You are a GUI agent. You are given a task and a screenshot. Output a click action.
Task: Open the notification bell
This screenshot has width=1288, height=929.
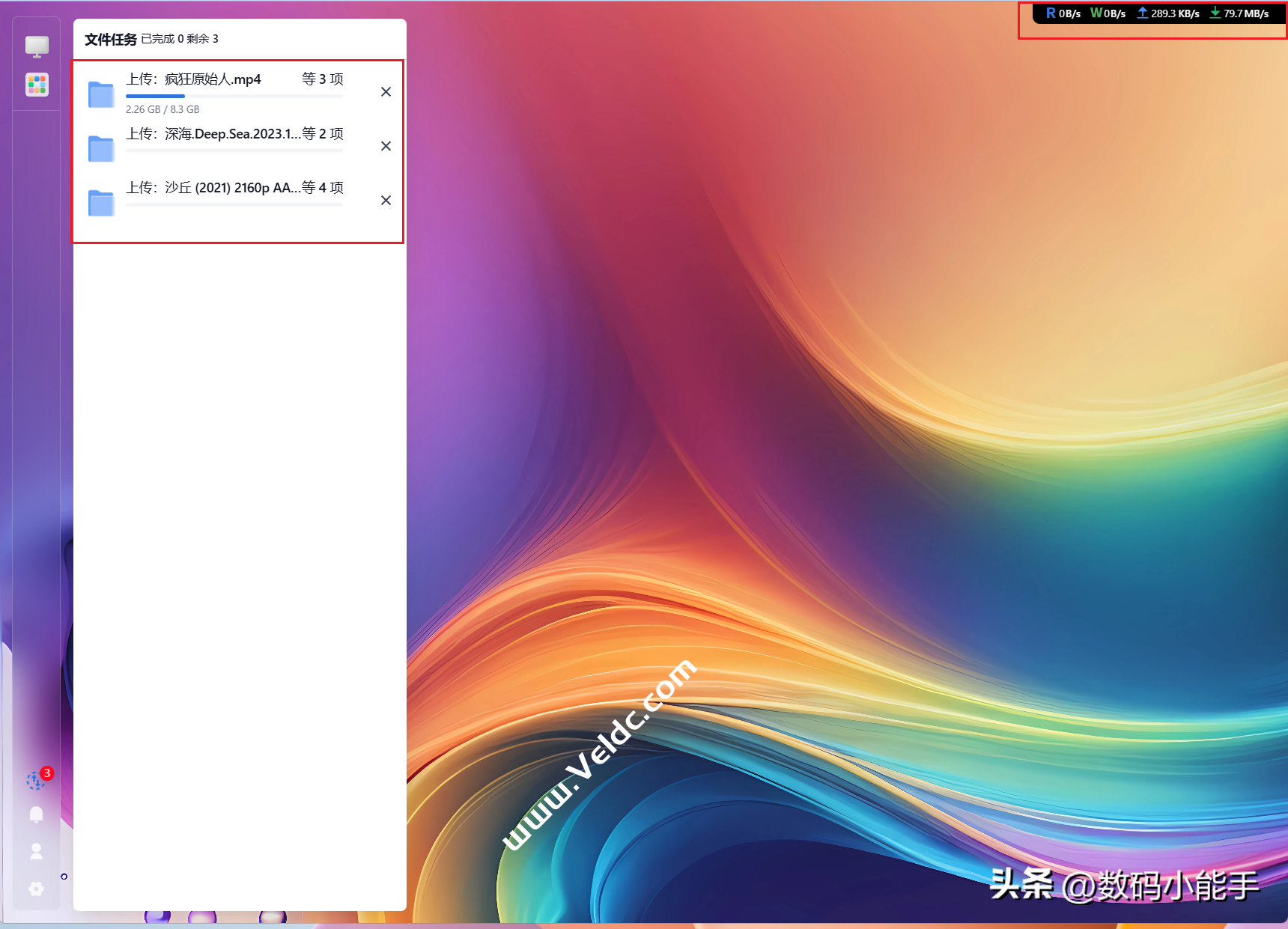coord(36,814)
